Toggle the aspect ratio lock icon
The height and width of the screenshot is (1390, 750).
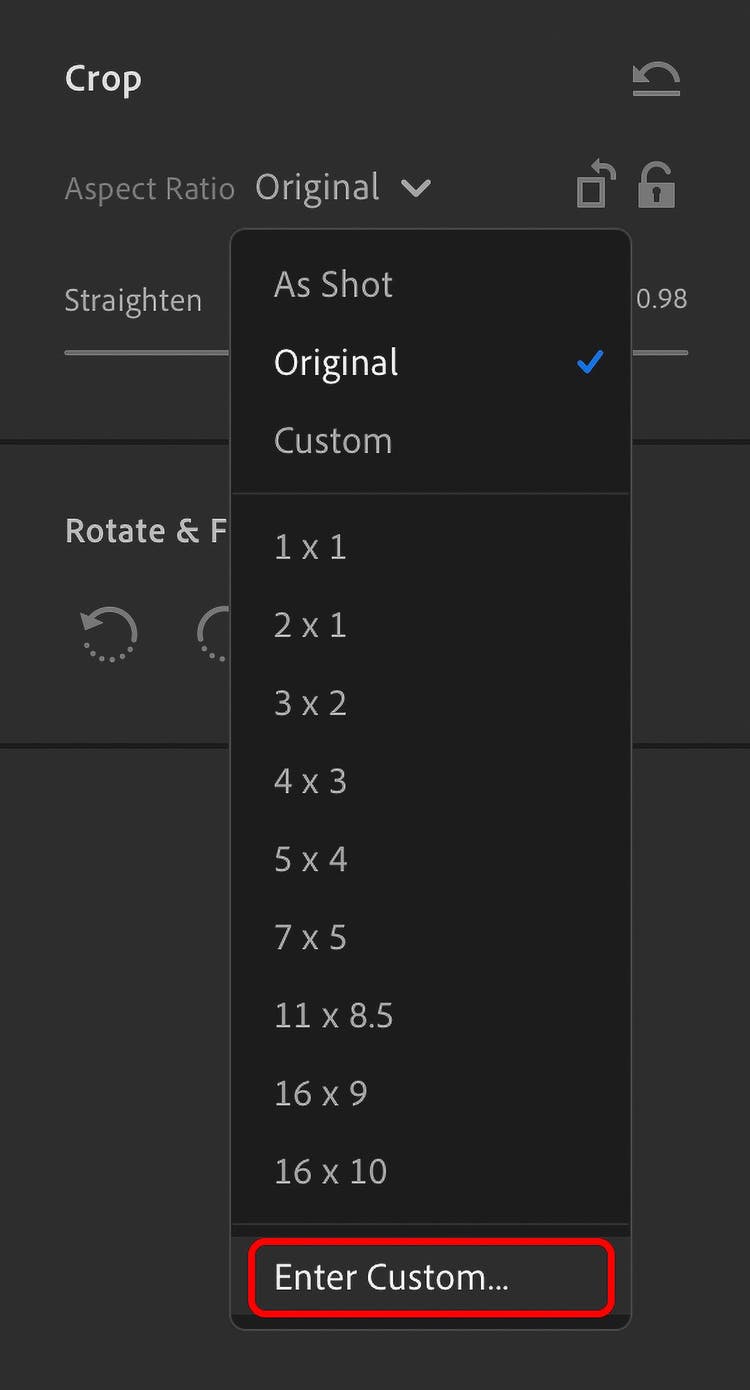(x=657, y=186)
